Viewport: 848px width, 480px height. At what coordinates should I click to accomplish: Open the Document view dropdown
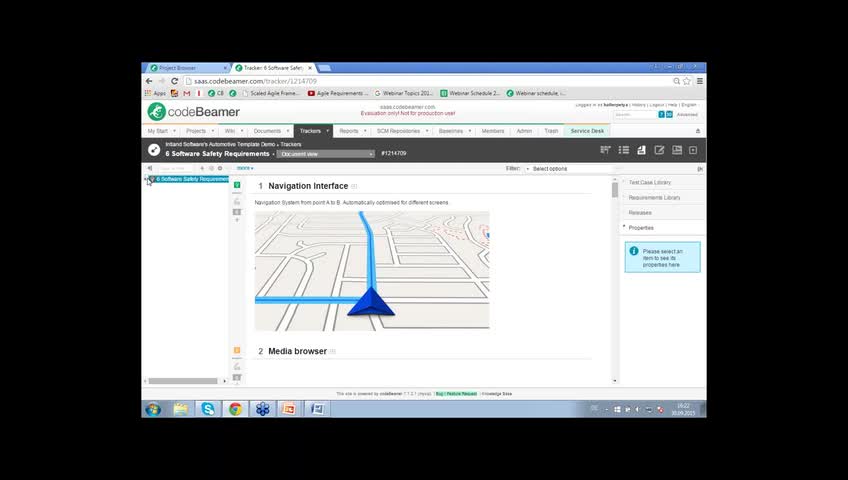pyautogui.click(x=326, y=154)
